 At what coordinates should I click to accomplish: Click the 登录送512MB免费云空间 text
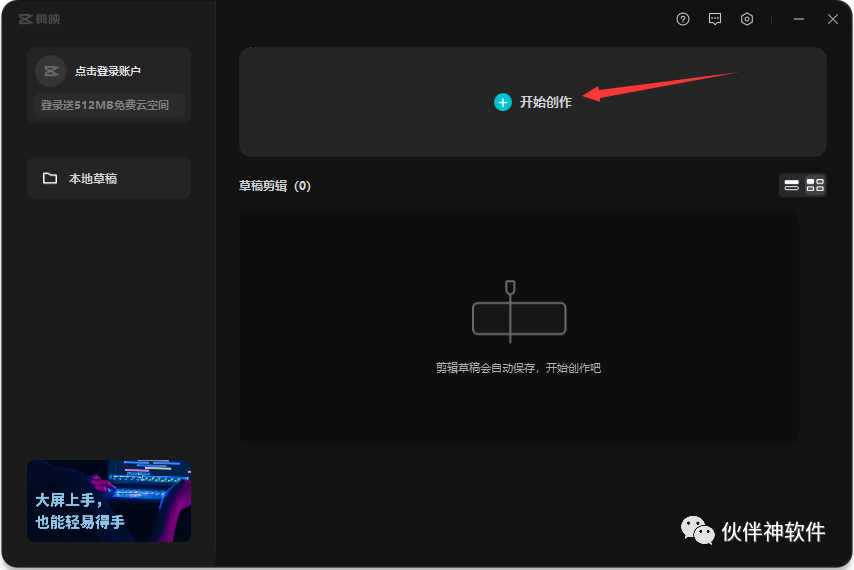pyautogui.click(x=105, y=105)
